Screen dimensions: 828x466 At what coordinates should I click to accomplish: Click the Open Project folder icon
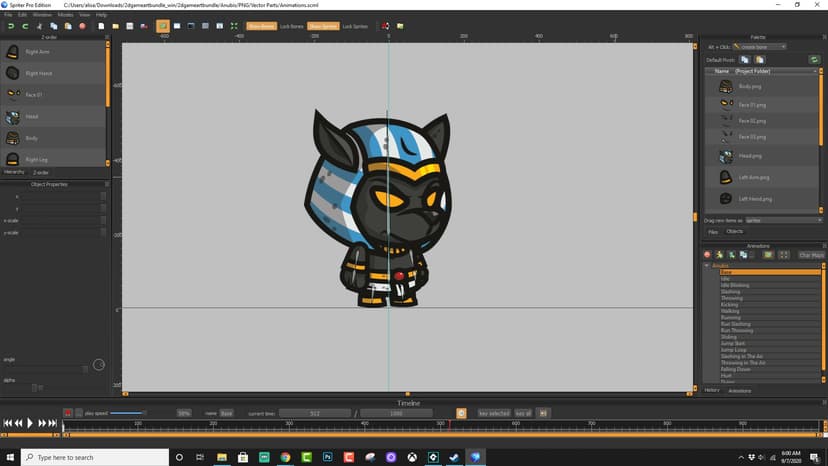pos(115,26)
